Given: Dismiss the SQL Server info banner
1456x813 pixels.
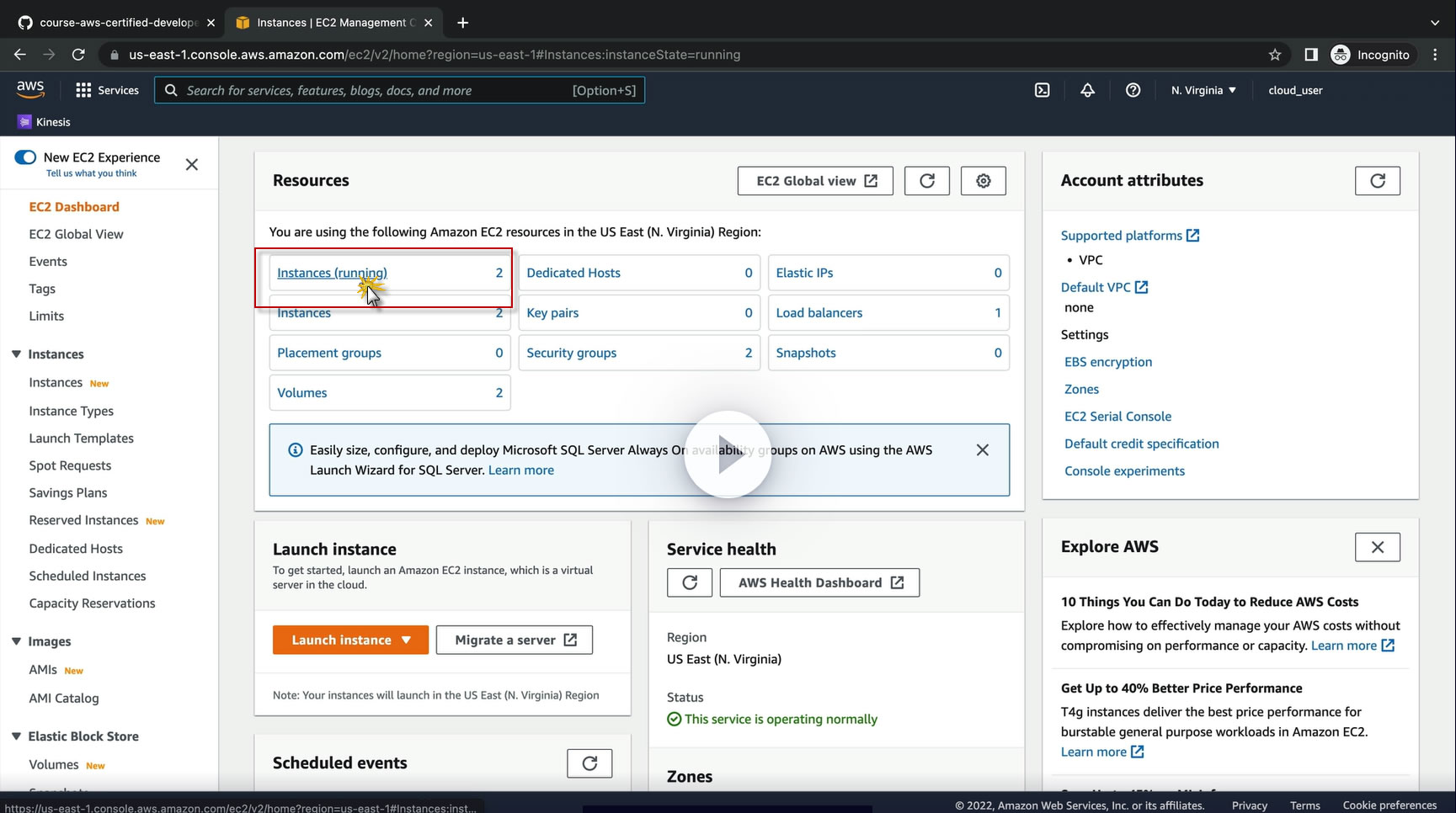Looking at the screenshot, I should (x=982, y=450).
